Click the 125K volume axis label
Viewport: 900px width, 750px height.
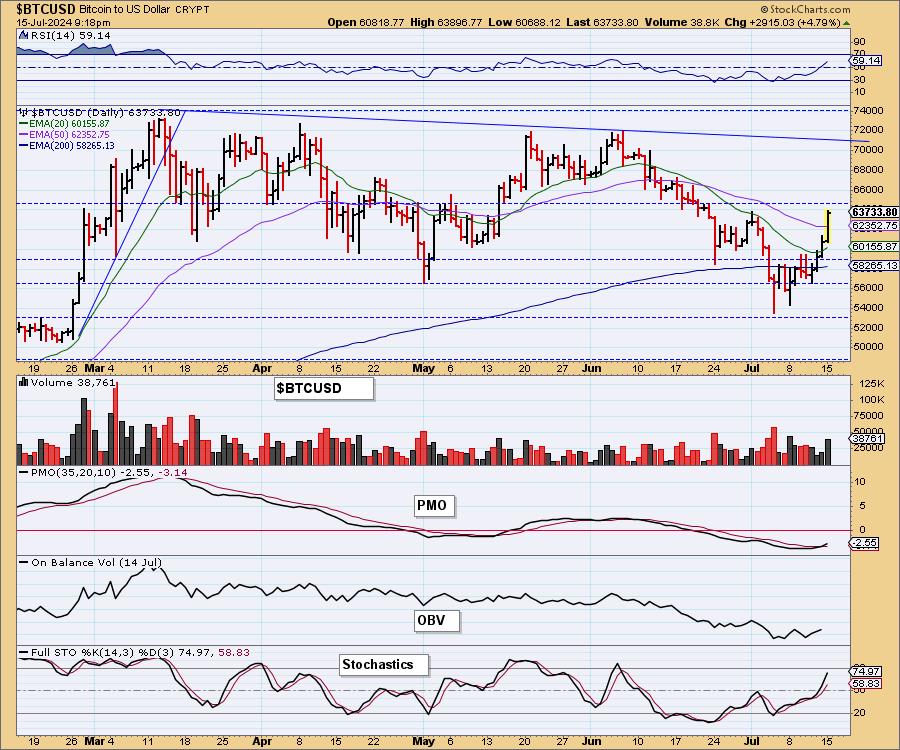tap(870, 383)
